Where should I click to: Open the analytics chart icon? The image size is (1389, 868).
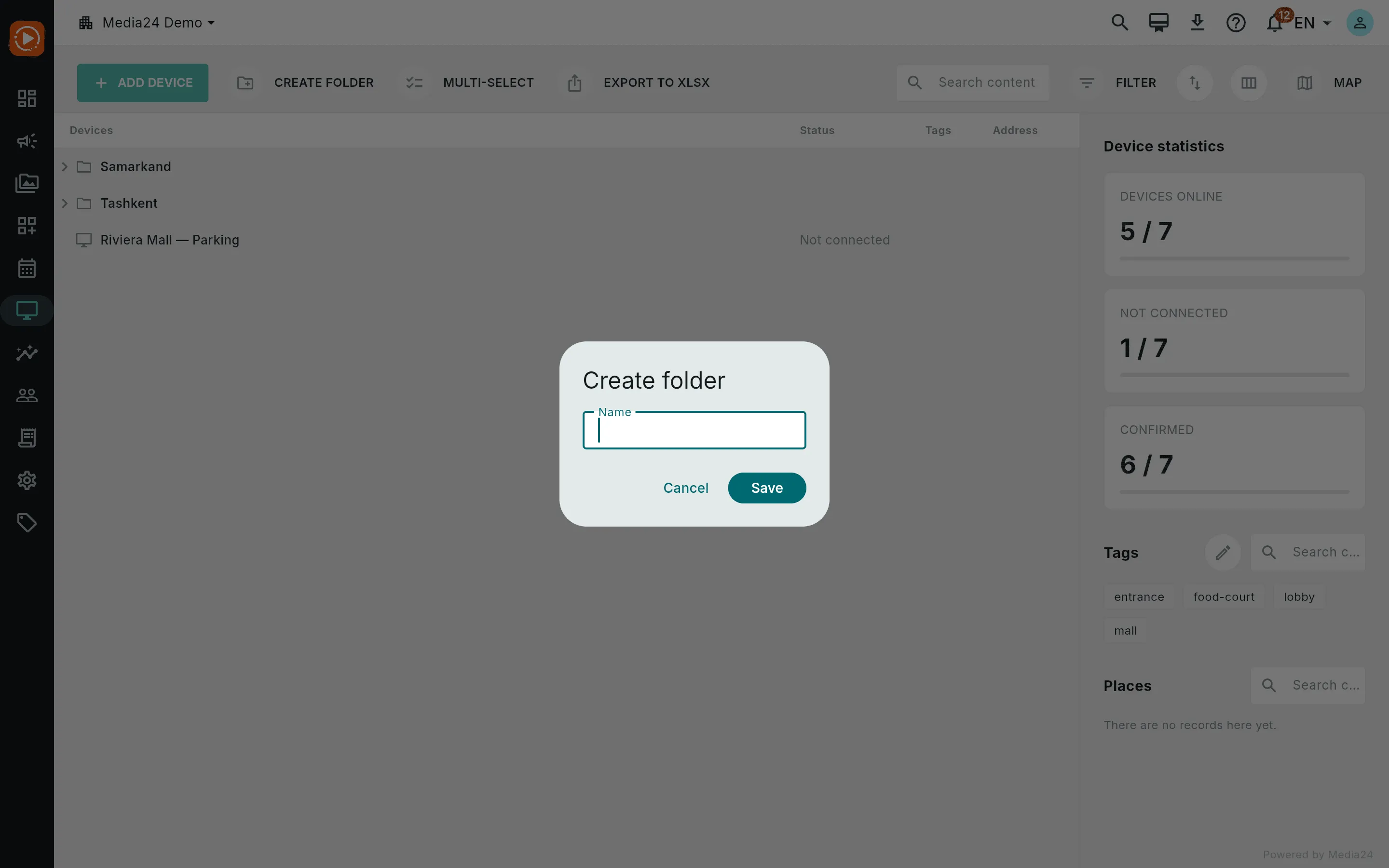(27, 353)
